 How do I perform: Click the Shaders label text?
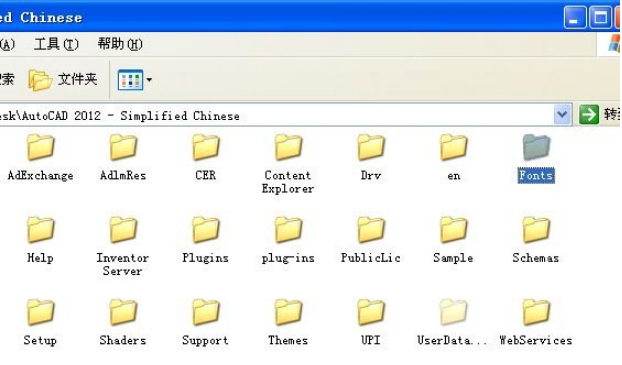point(123,340)
